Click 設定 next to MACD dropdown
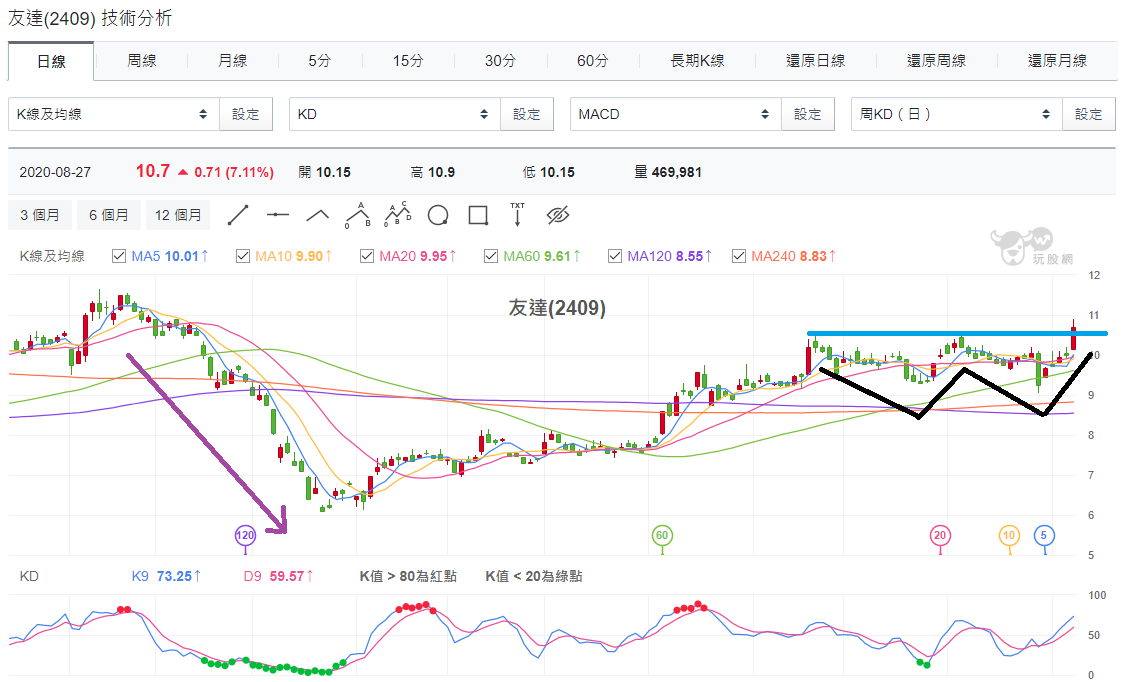This screenshot has width=1123, height=682. pyautogui.click(x=807, y=114)
